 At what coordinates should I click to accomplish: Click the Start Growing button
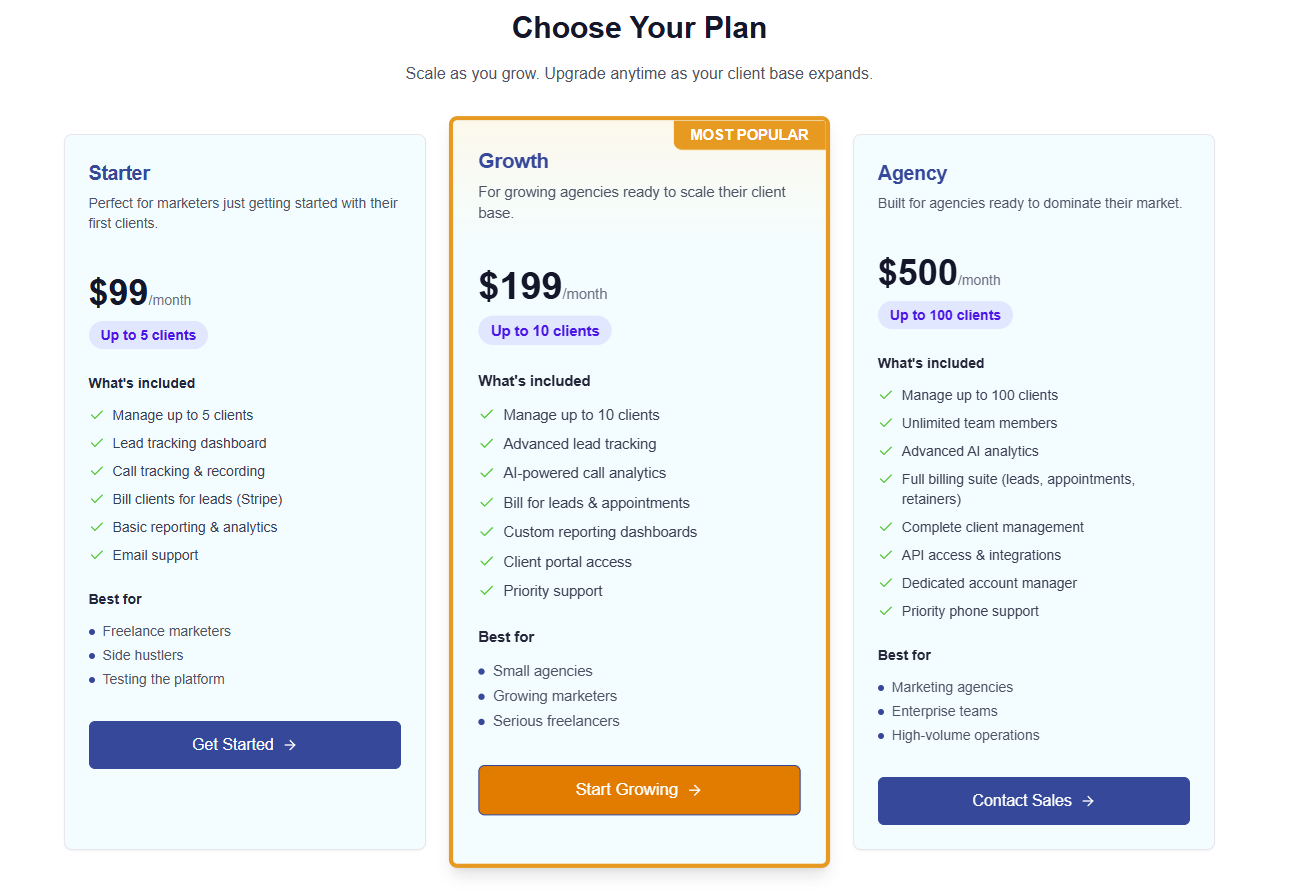click(639, 789)
